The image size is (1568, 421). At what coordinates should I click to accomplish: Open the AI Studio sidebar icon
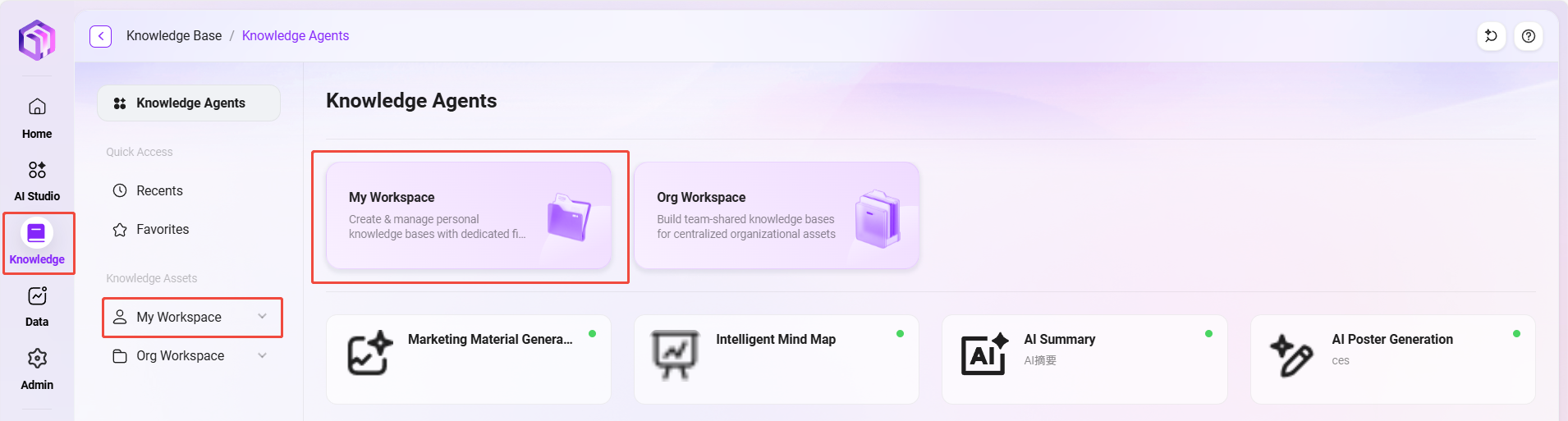[x=37, y=170]
